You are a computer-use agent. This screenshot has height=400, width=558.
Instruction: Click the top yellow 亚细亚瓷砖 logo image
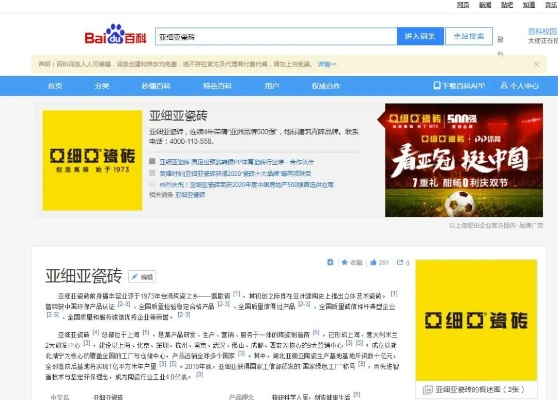click(x=92, y=160)
